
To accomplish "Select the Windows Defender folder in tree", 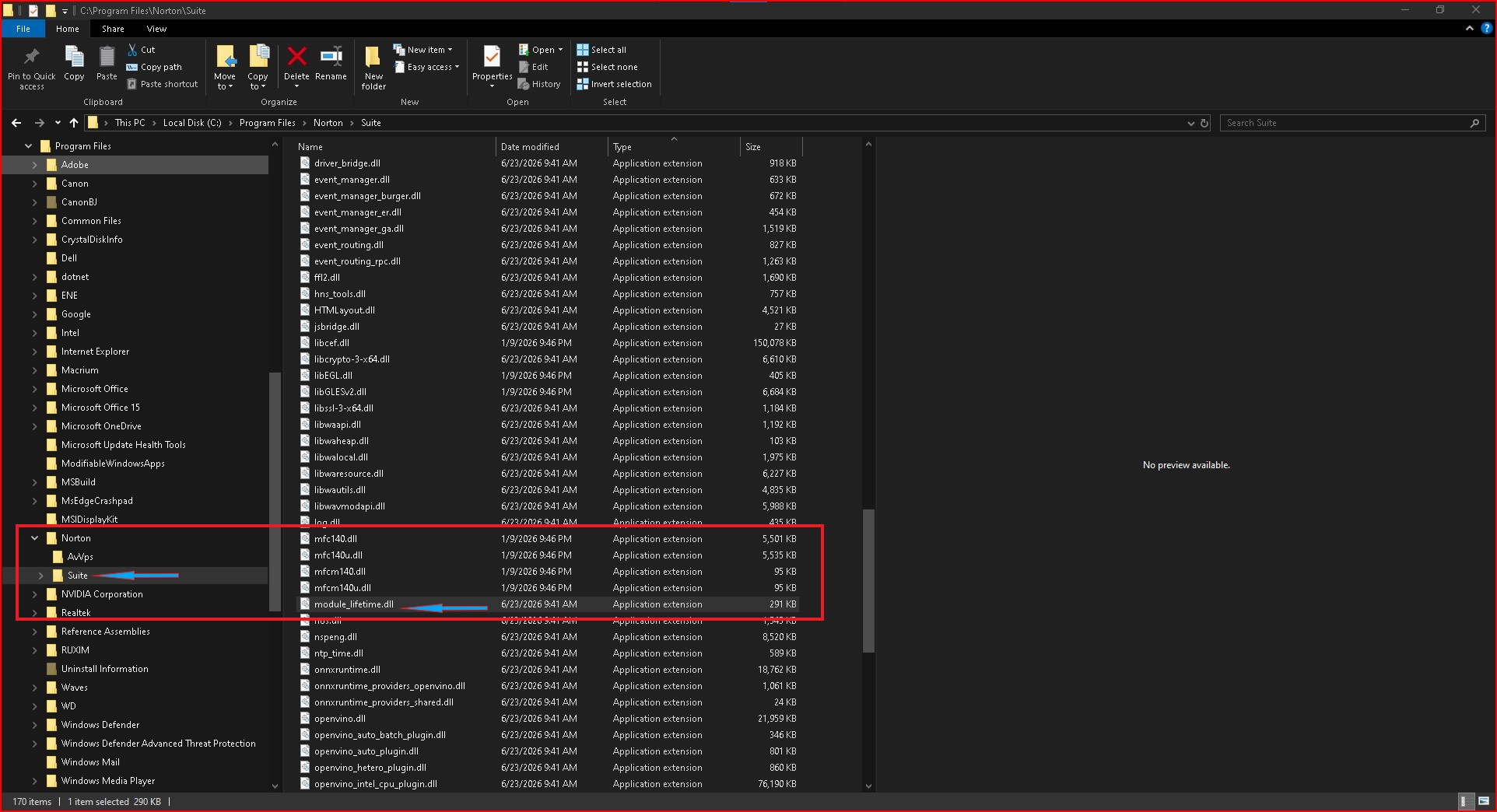I will pos(100,725).
